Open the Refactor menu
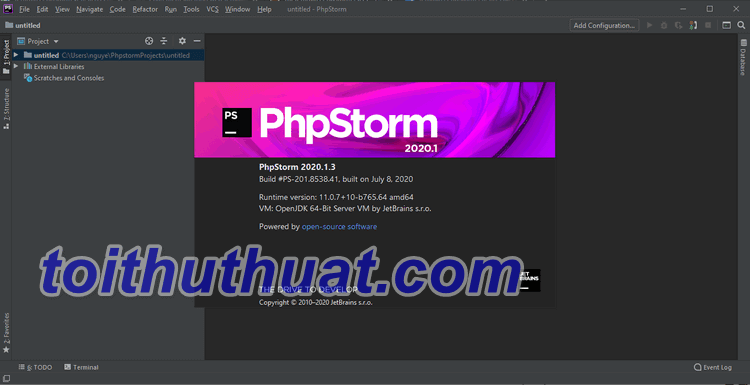This screenshot has width=750, height=385. (x=145, y=9)
